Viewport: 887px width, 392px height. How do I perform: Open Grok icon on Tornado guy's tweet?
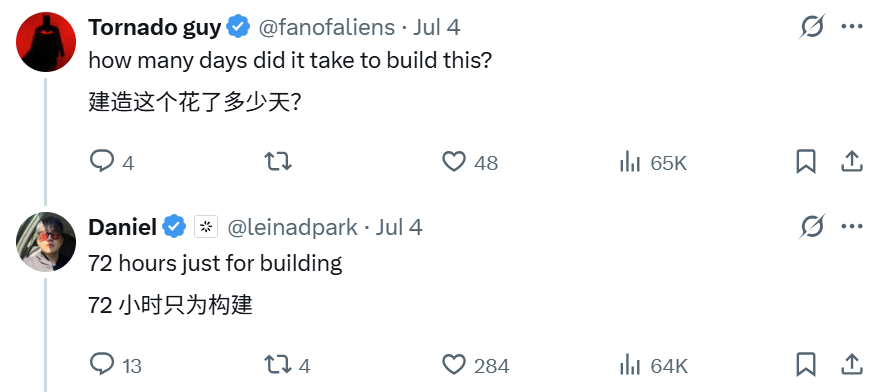coord(812,27)
